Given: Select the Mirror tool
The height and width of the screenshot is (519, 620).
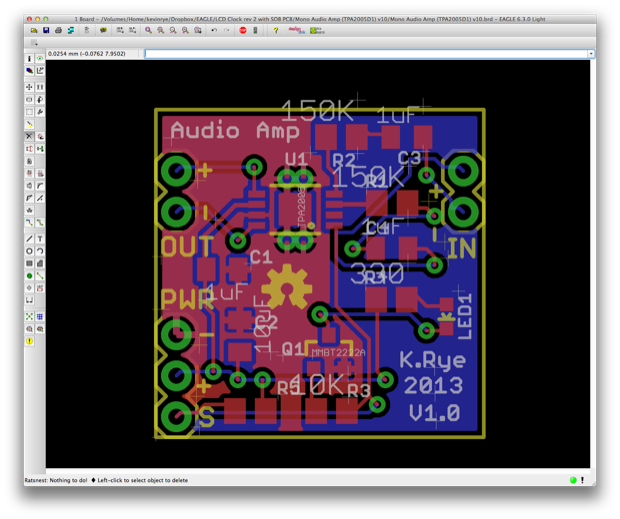Looking at the screenshot, I should pos(29,100).
